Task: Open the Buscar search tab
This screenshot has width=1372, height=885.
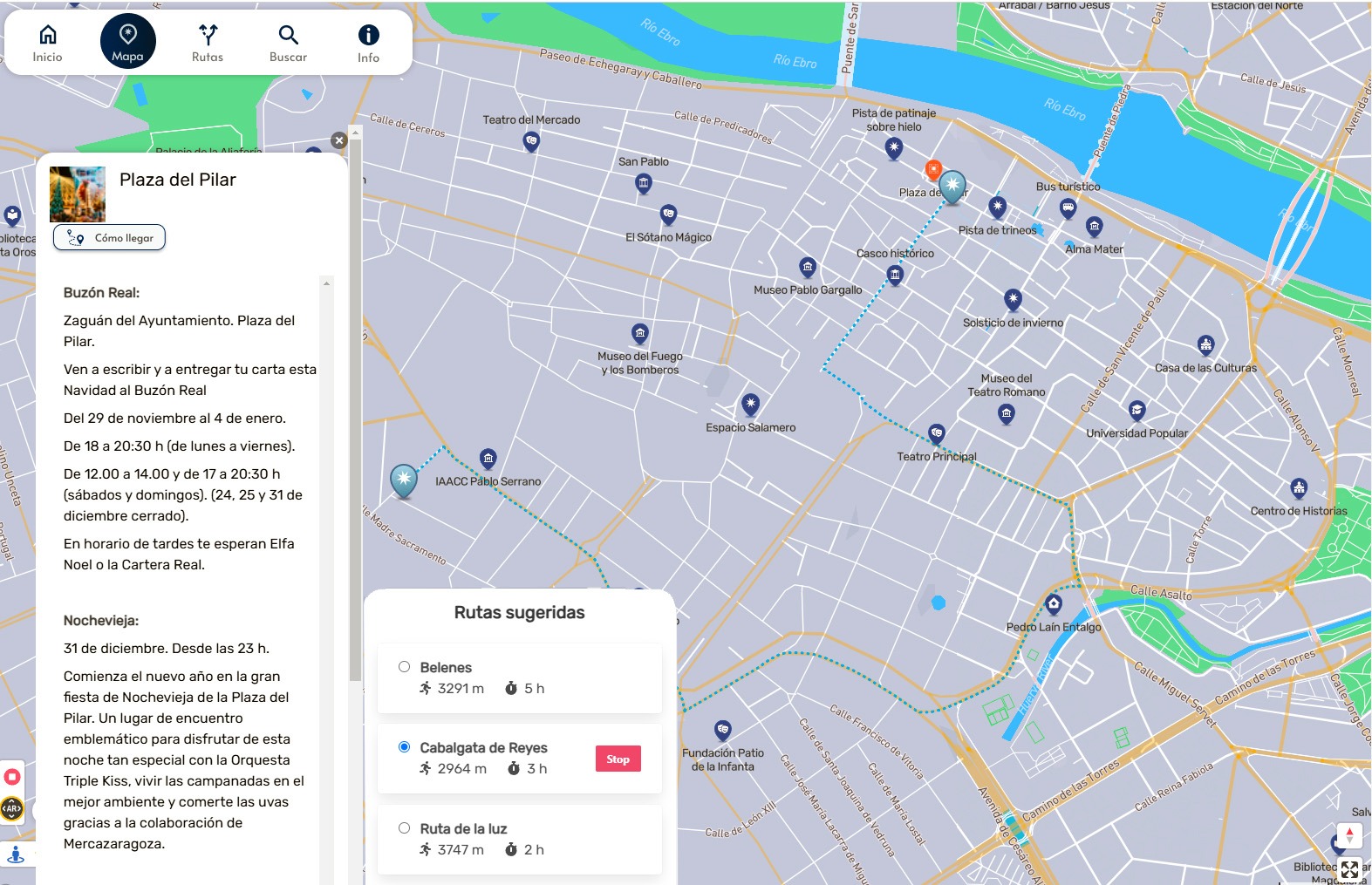Action: click(x=288, y=43)
